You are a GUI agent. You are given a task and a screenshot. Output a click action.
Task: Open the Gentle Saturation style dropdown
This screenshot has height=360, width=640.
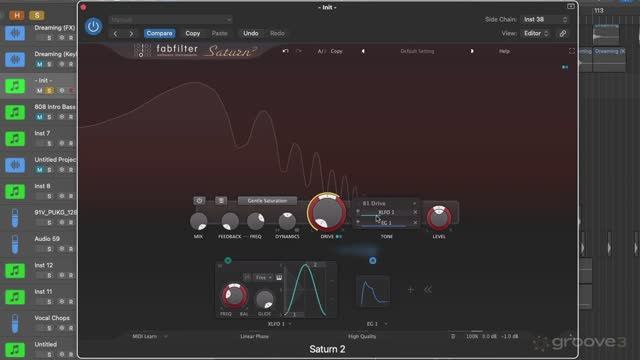(267, 201)
